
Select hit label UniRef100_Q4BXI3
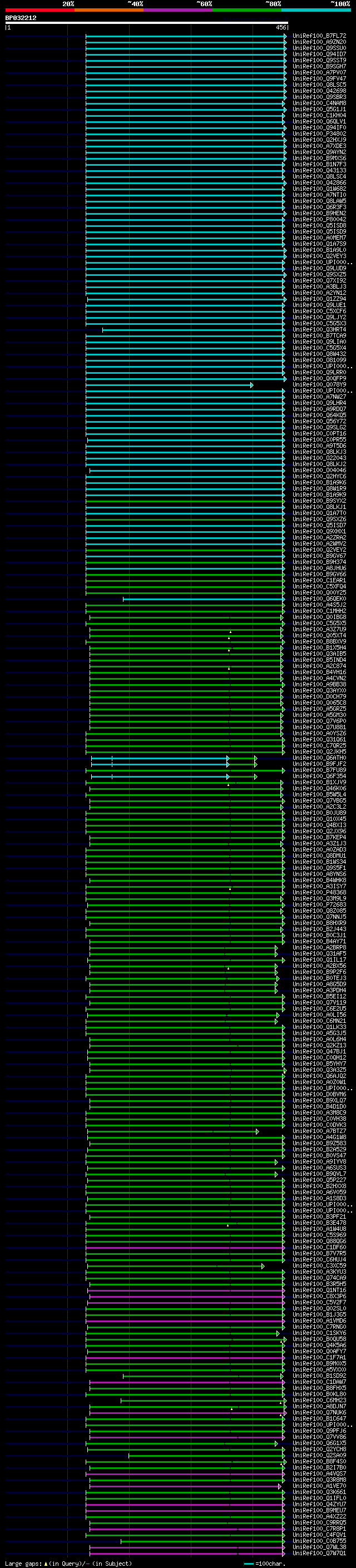[319, 825]
